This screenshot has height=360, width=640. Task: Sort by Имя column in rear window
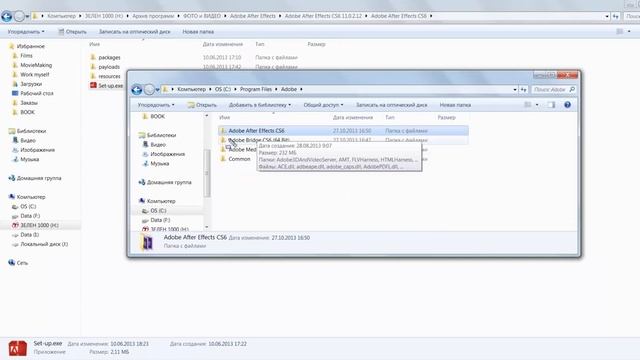click(95, 44)
